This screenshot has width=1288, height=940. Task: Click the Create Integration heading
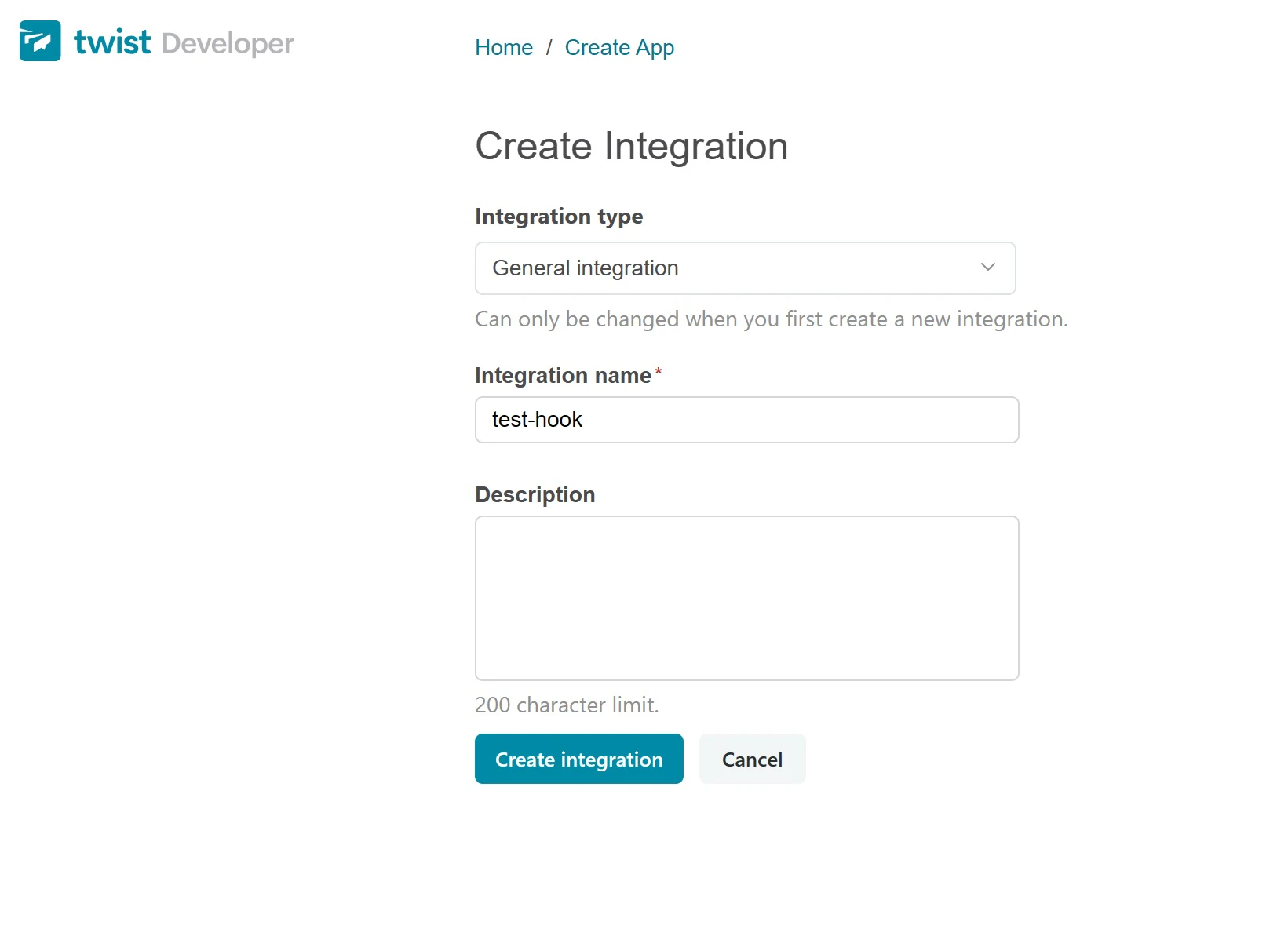[x=631, y=146]
